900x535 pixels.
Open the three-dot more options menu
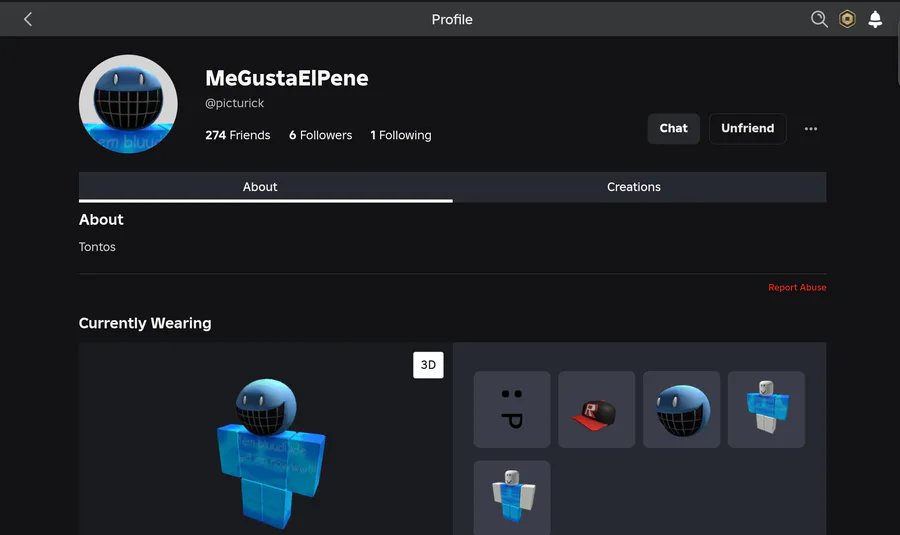810,129
